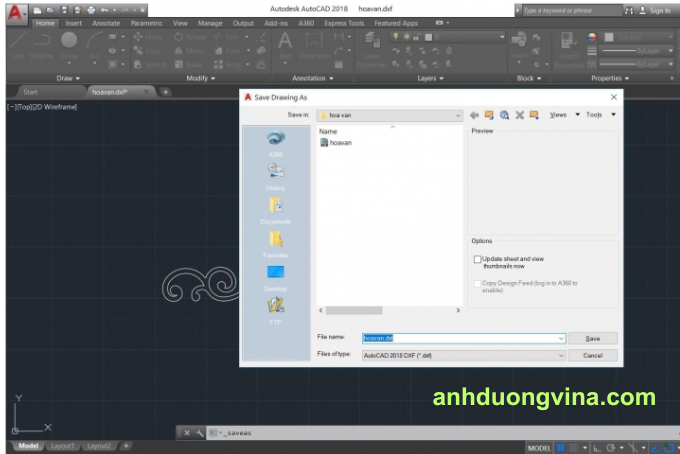Switch to the Layout1 tab

coord(63,446)
